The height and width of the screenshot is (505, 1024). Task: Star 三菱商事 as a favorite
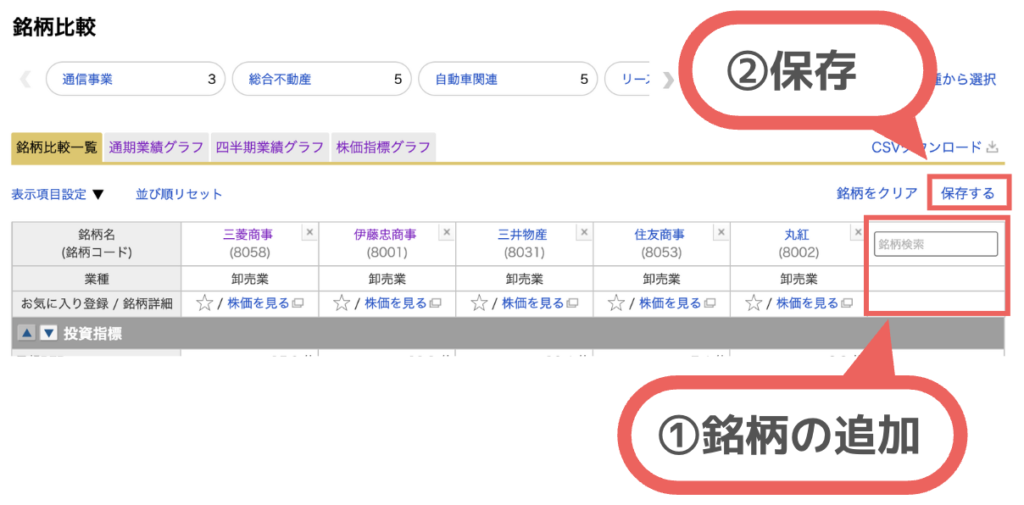[x=204, y=303]
